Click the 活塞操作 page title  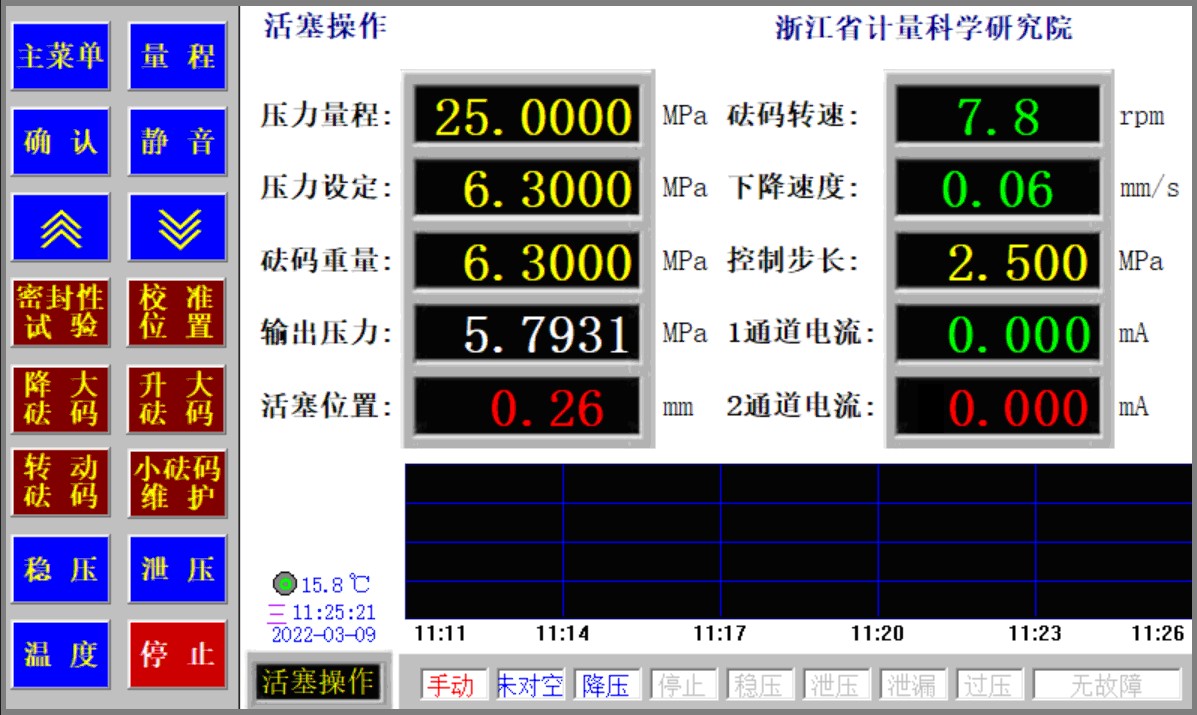point(325,26)
